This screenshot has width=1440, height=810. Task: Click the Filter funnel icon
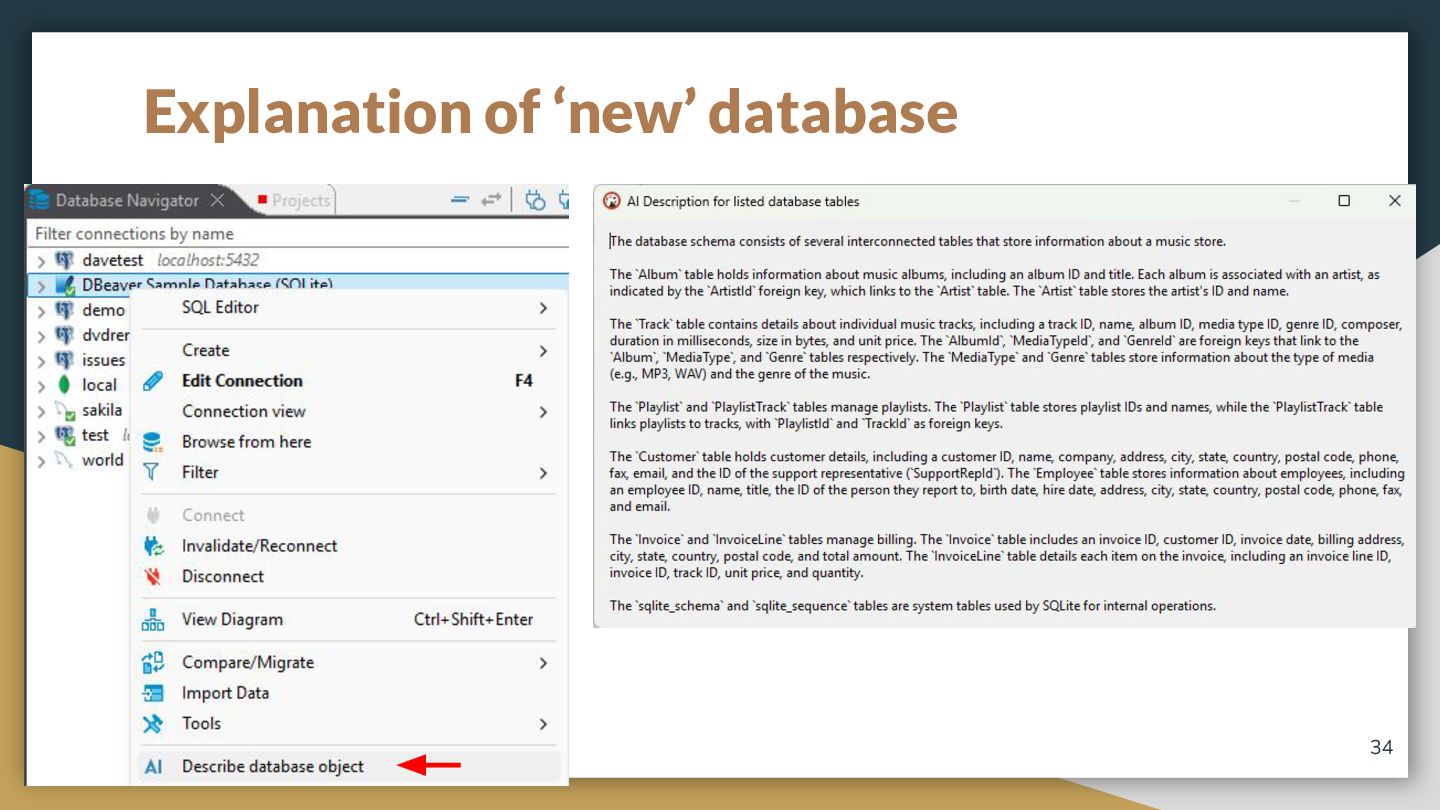[x=152, y=472]
